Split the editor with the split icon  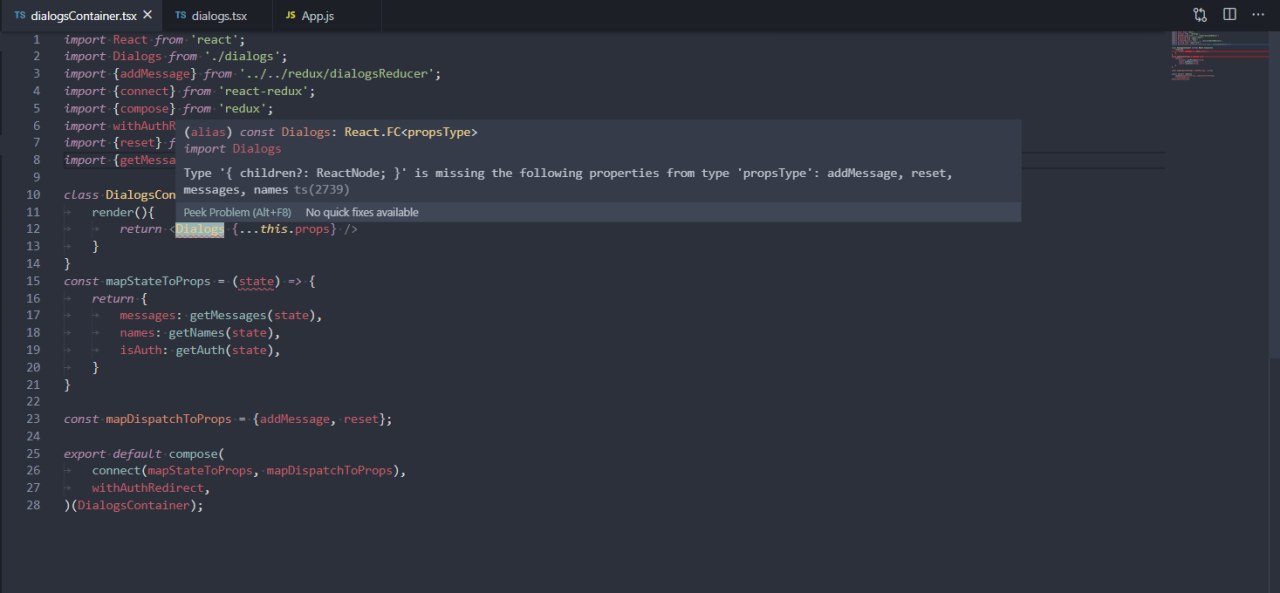(x=1229, y=15)
